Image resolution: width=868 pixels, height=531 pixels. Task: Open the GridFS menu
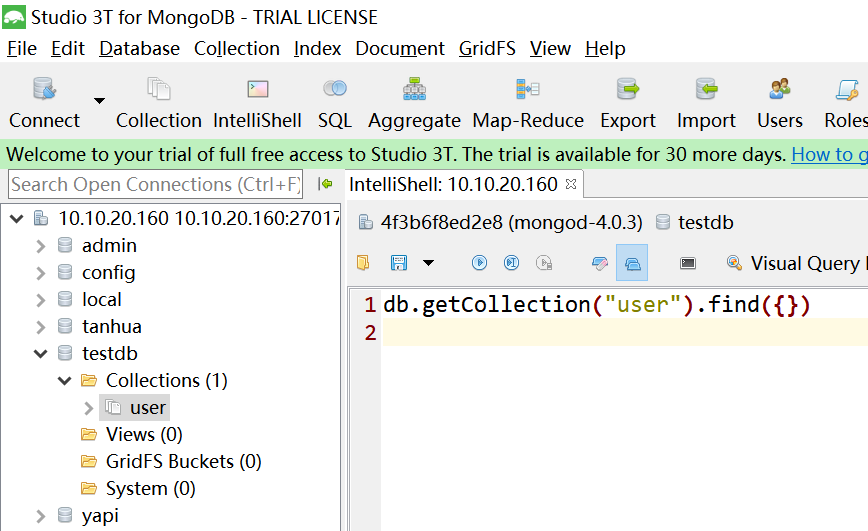point(487,49)
